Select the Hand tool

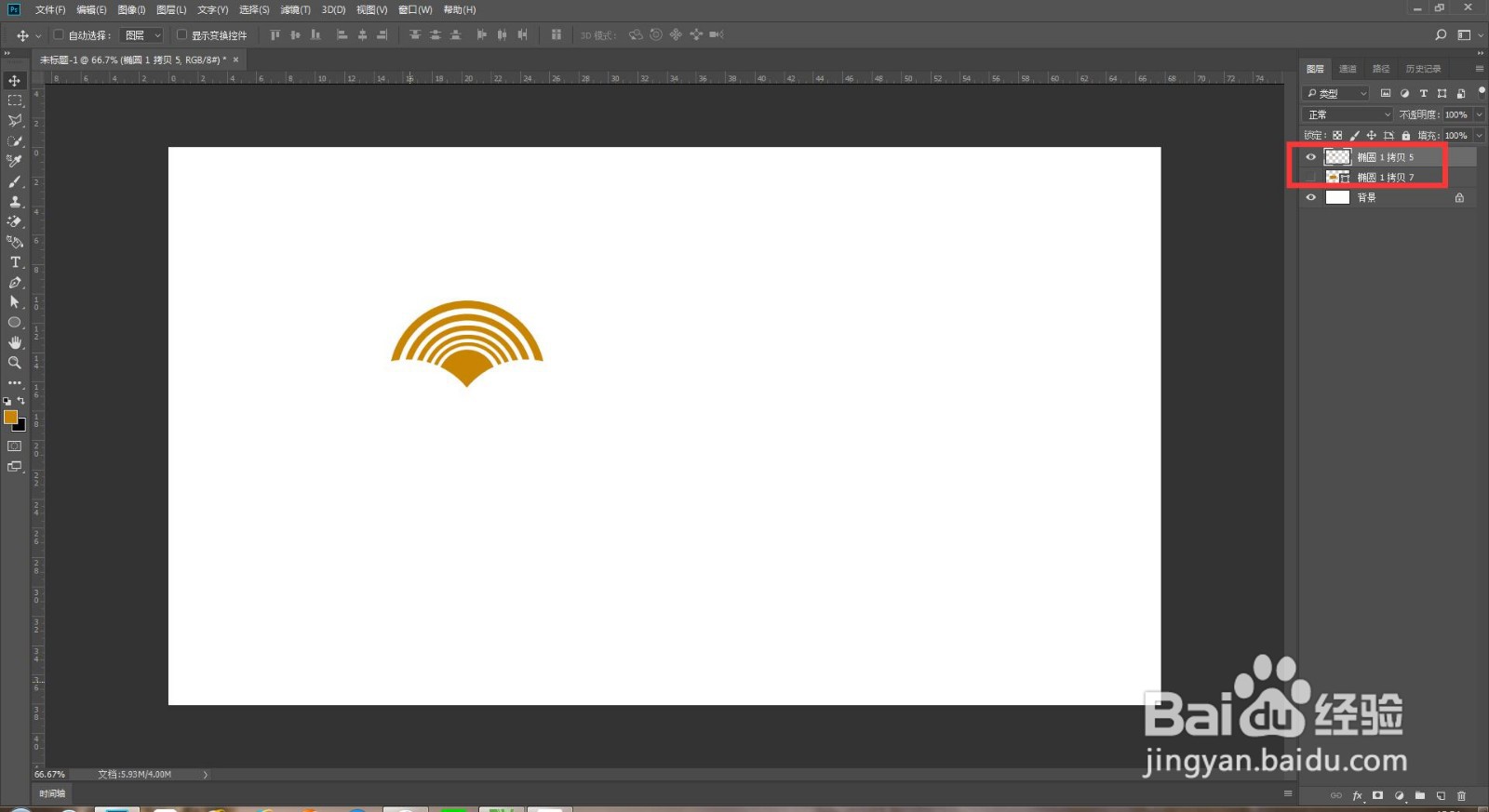(15, 342)
